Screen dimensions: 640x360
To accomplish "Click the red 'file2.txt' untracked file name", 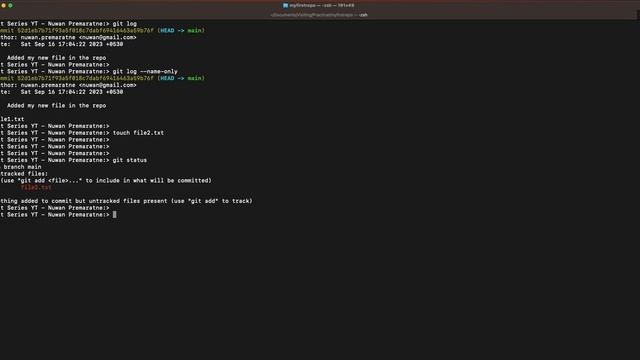I will click(x=36, y=187).
